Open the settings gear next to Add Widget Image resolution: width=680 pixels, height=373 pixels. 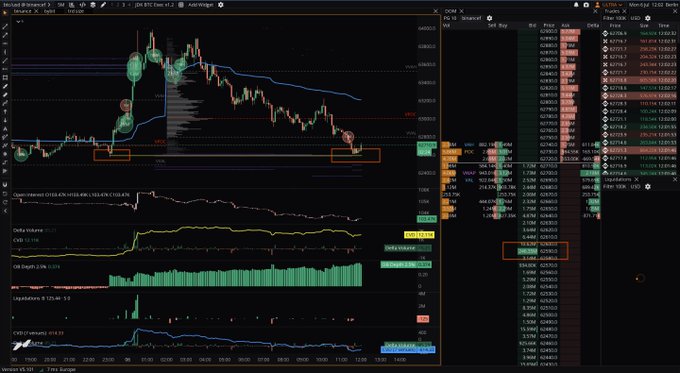220,4
